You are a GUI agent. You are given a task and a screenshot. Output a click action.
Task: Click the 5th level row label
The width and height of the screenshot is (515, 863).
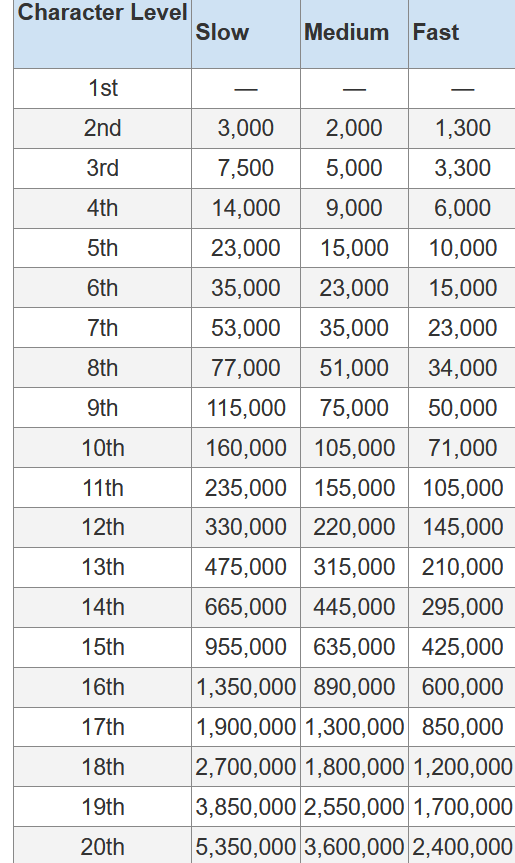coord(102,248)
